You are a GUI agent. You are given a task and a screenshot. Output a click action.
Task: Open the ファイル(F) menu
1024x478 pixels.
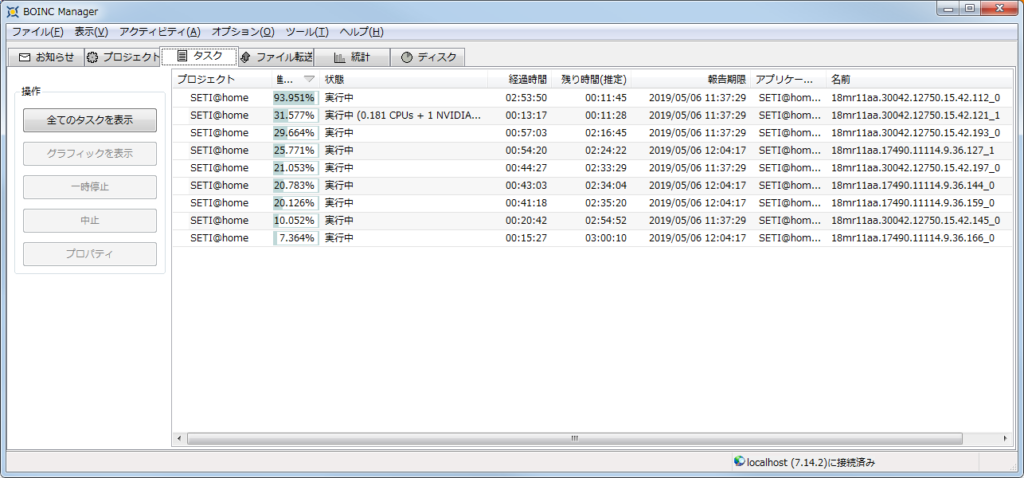pyautogui.click(x=37, y=32)
